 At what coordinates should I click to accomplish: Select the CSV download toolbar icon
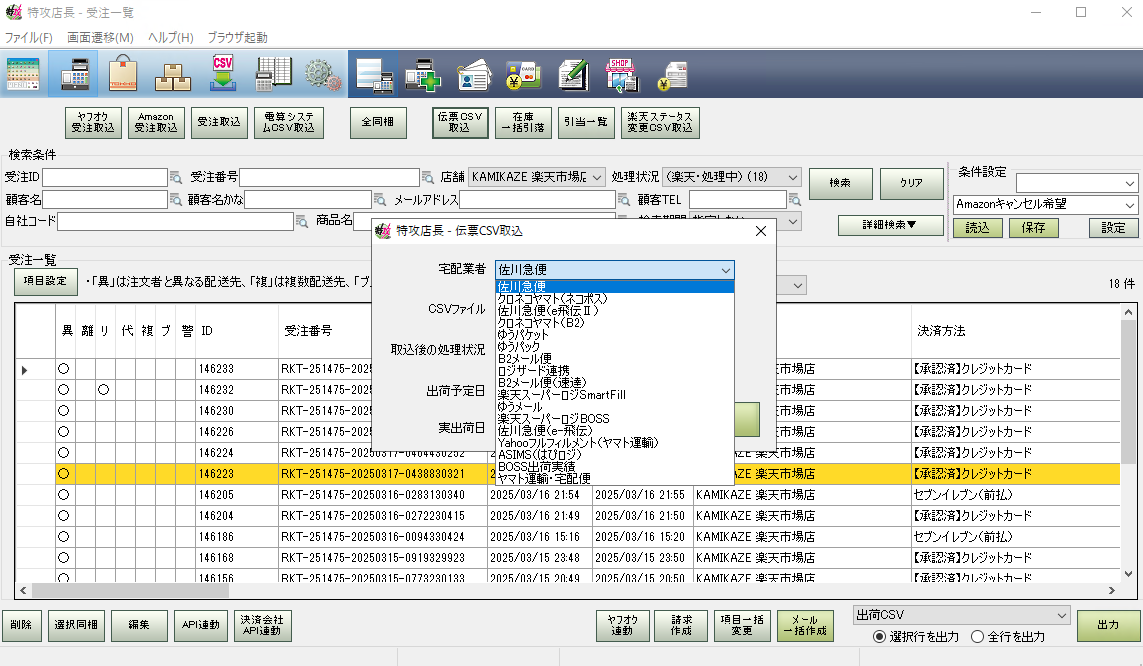coord(222,73)
